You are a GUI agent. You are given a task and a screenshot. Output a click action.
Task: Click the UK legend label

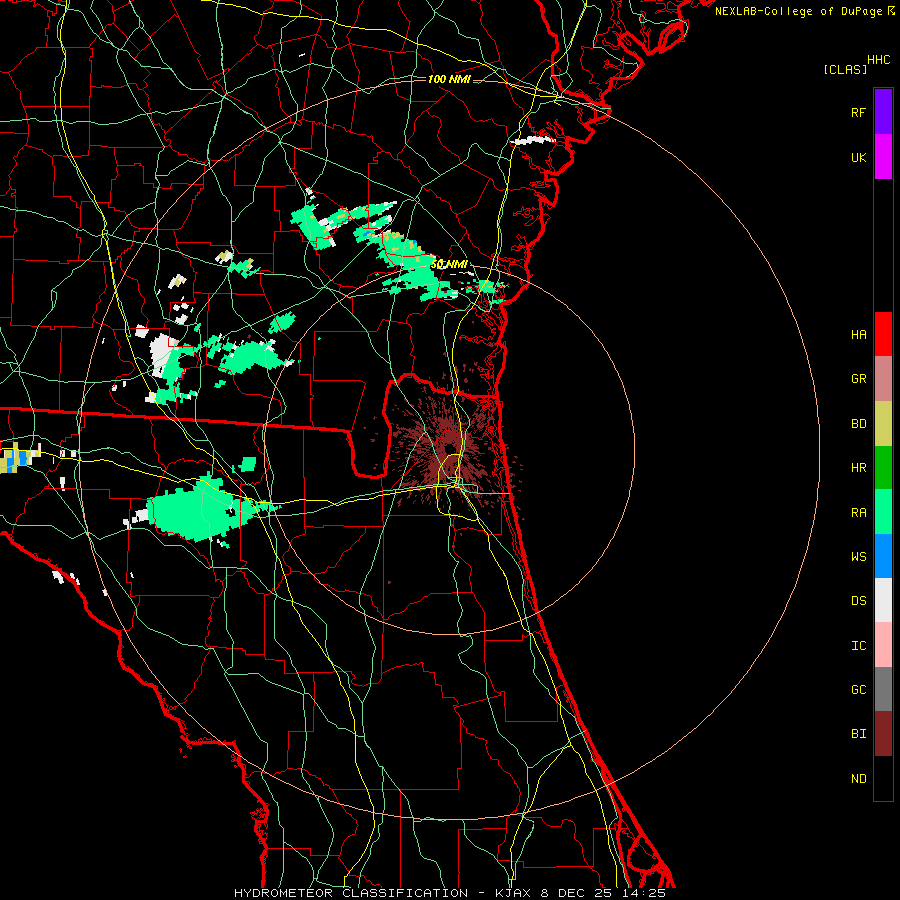coord(858,157)
